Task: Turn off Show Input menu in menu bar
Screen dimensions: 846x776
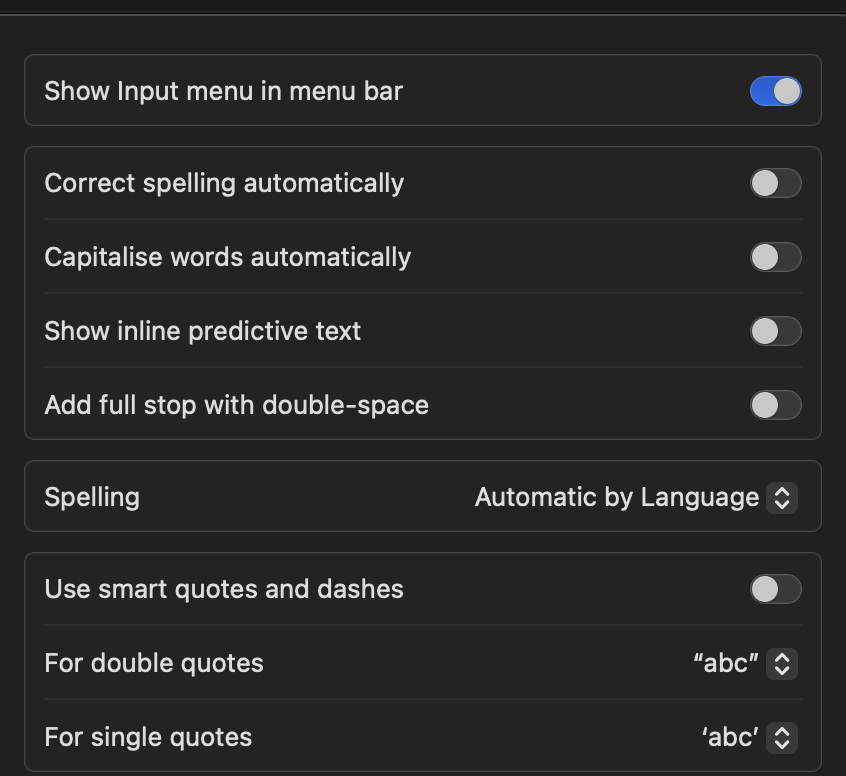Action: (x=775, y=91)
